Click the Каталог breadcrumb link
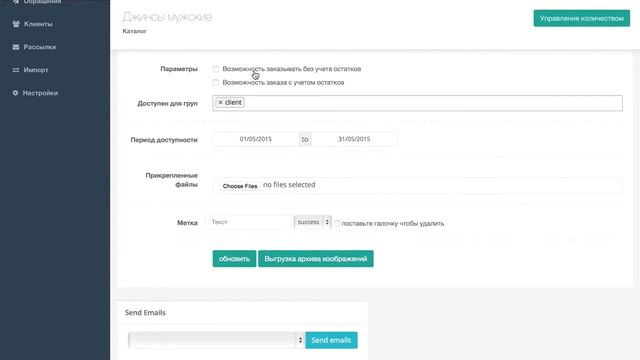 [134, 31]
